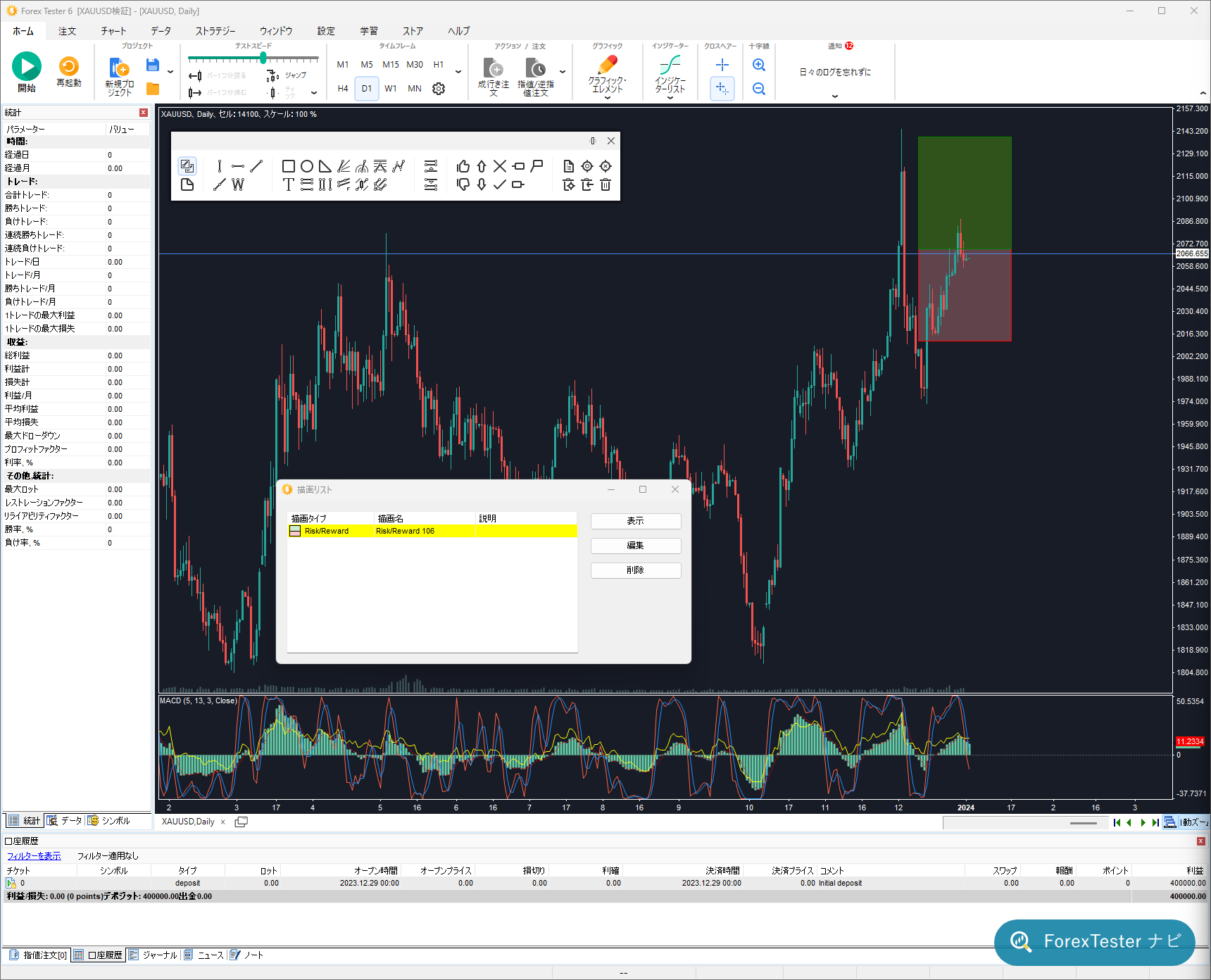Click the trash can delete-drawings icon
The height and width of the screenshot is (980, 1211).
[x=605, y=184]
